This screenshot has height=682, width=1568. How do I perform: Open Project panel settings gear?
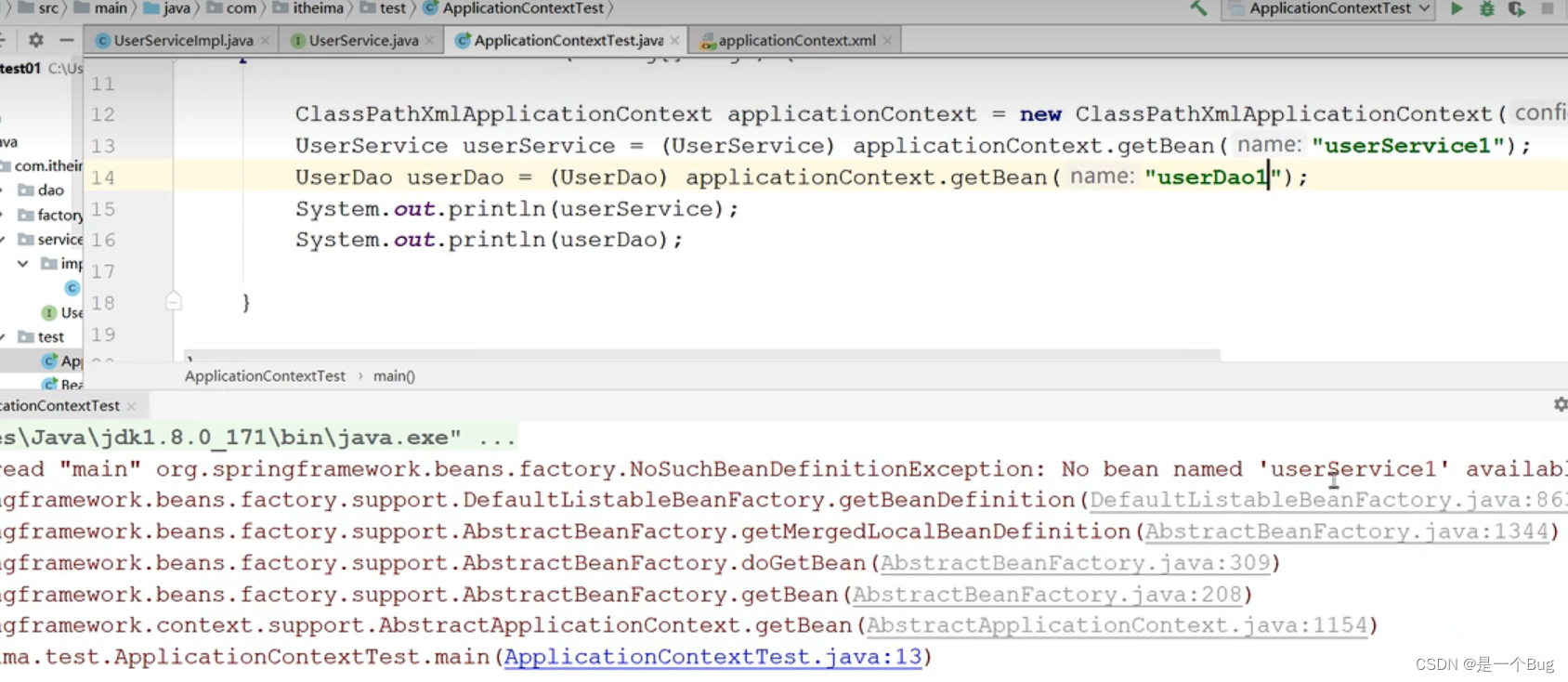36,40
